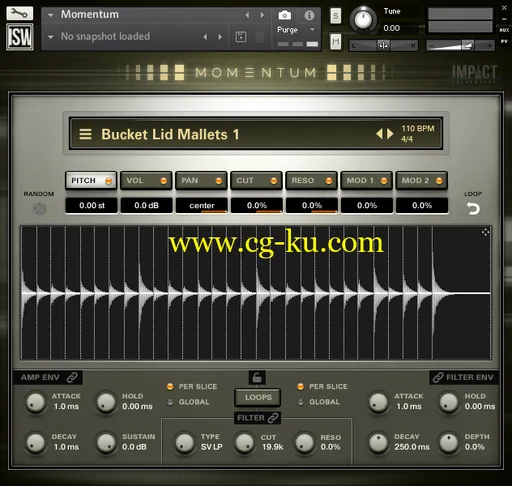512x486 pixels.
Task: Click the pan value field center
Action: click(202, 205)
